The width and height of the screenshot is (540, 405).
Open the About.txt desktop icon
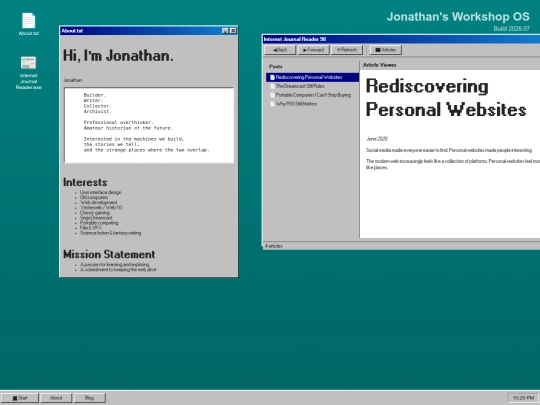[x=29, y=24]
